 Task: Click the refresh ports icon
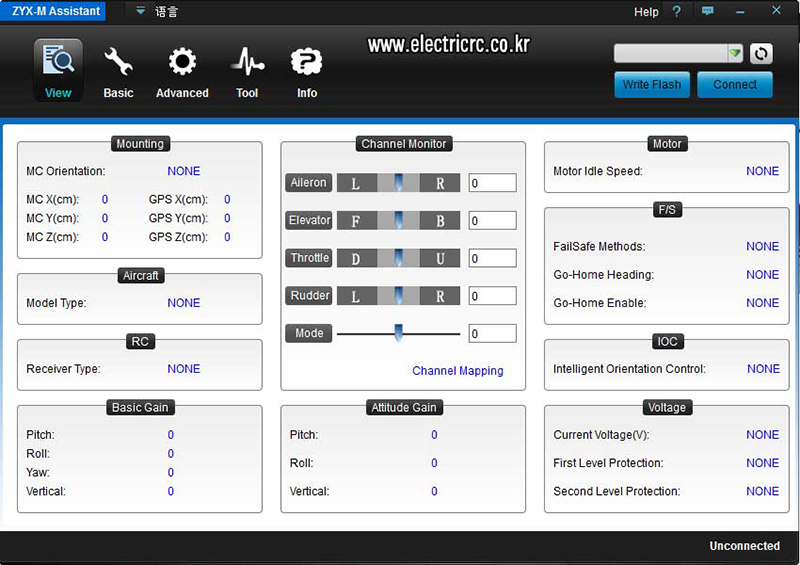coord(761,54)
